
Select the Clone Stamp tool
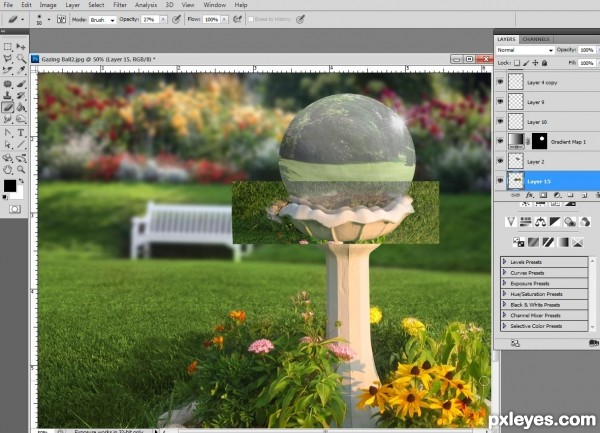pos(8,96)
